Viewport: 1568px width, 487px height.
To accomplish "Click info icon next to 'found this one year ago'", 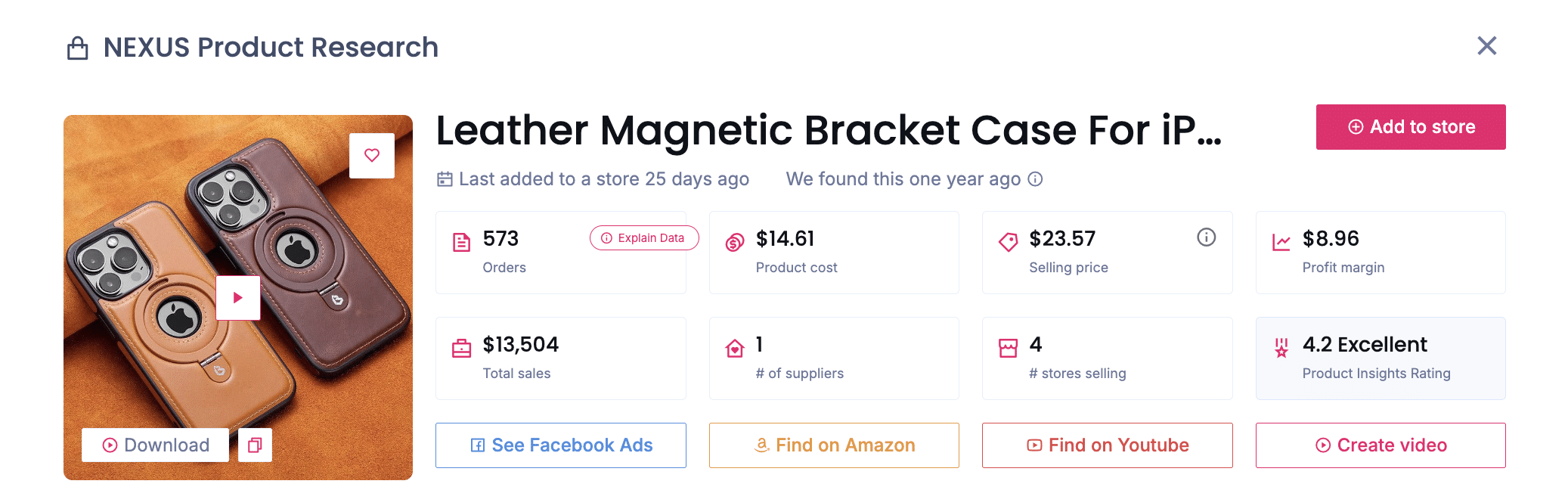I will pyautogui.click(x=1035, y=179).
